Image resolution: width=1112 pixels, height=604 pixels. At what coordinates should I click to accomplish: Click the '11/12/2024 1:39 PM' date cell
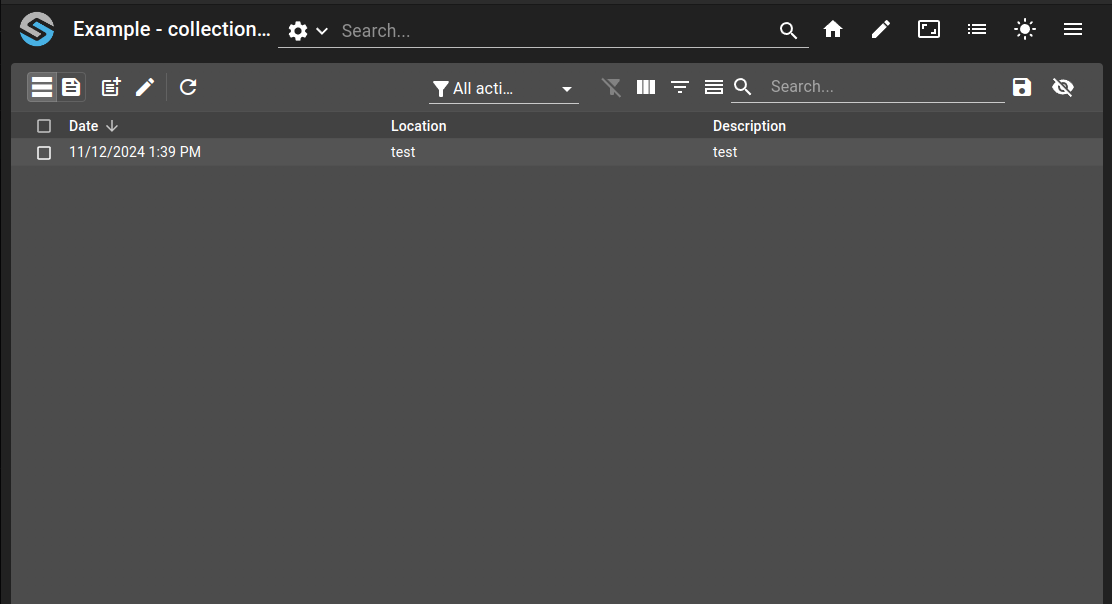(x=135, y=152)
